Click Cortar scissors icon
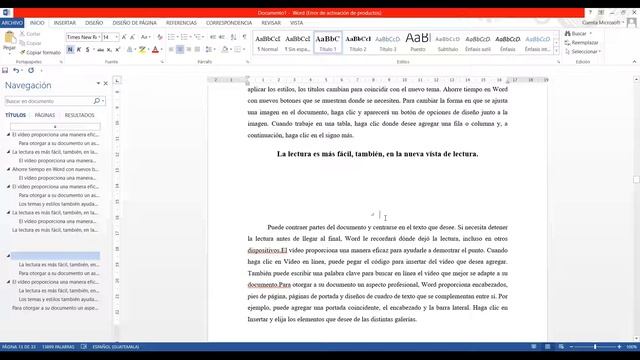 coord(23,34)
